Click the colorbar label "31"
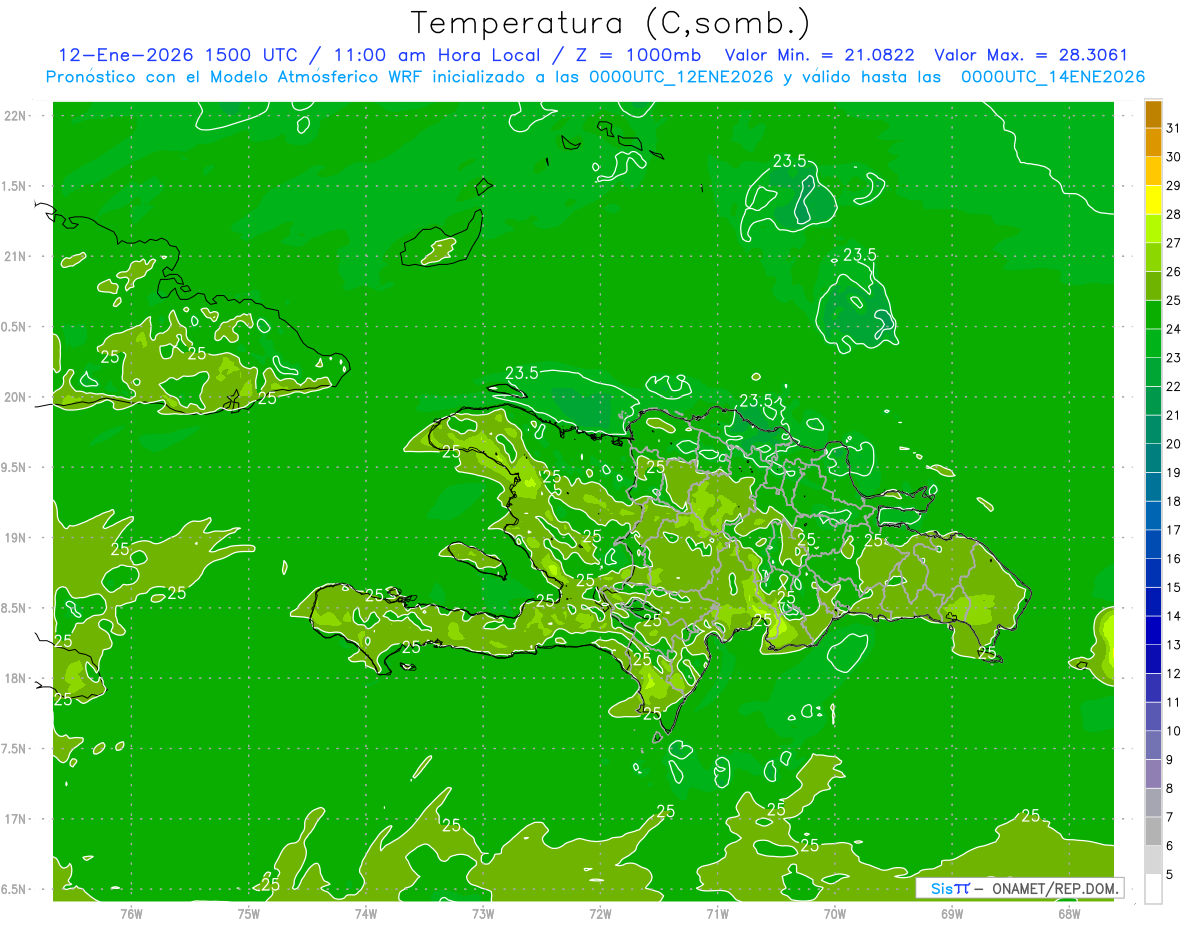This screenshot has height=927, width=1200. (1174, 128)
